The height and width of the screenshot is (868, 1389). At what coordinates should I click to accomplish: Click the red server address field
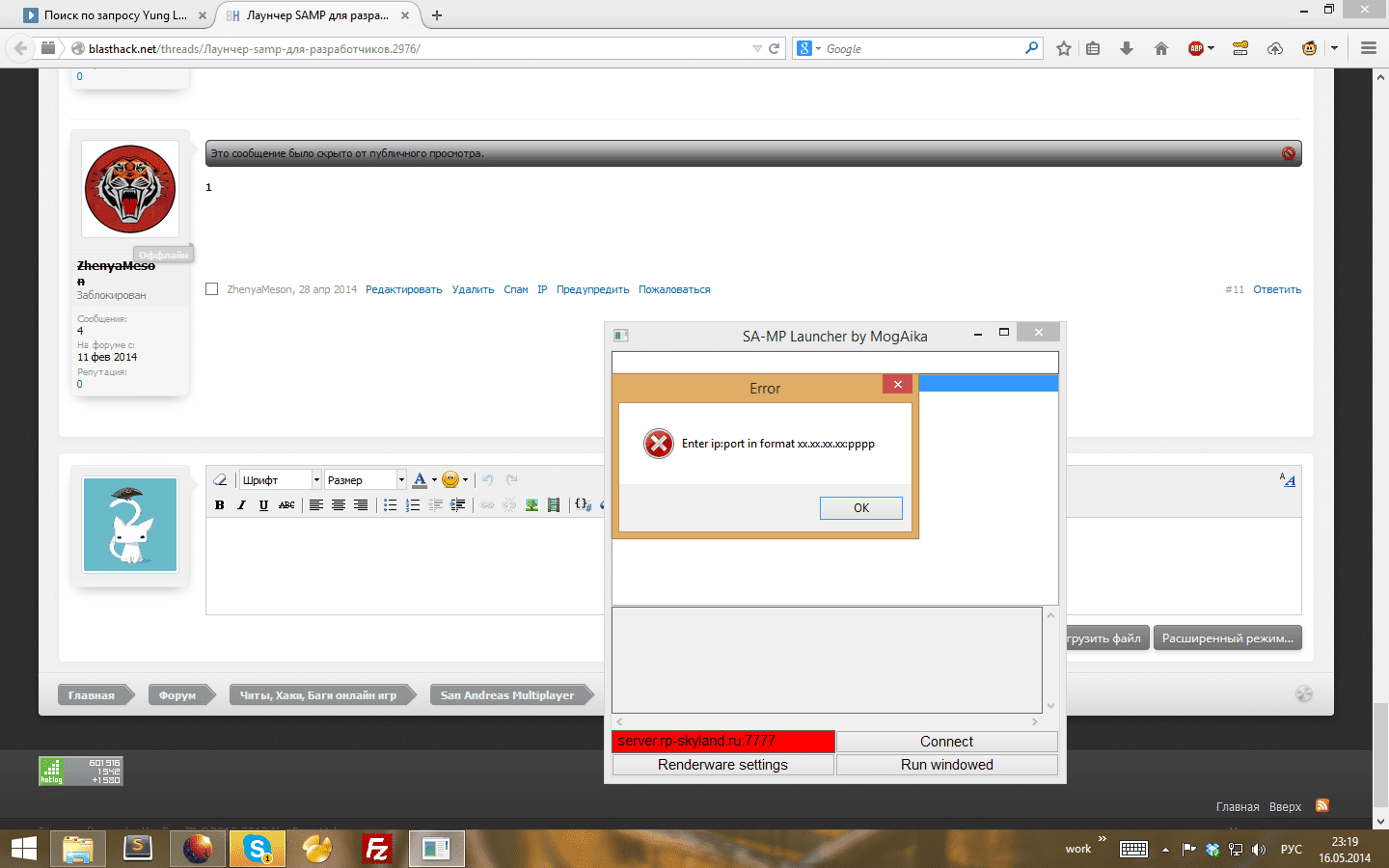(723, 742)
